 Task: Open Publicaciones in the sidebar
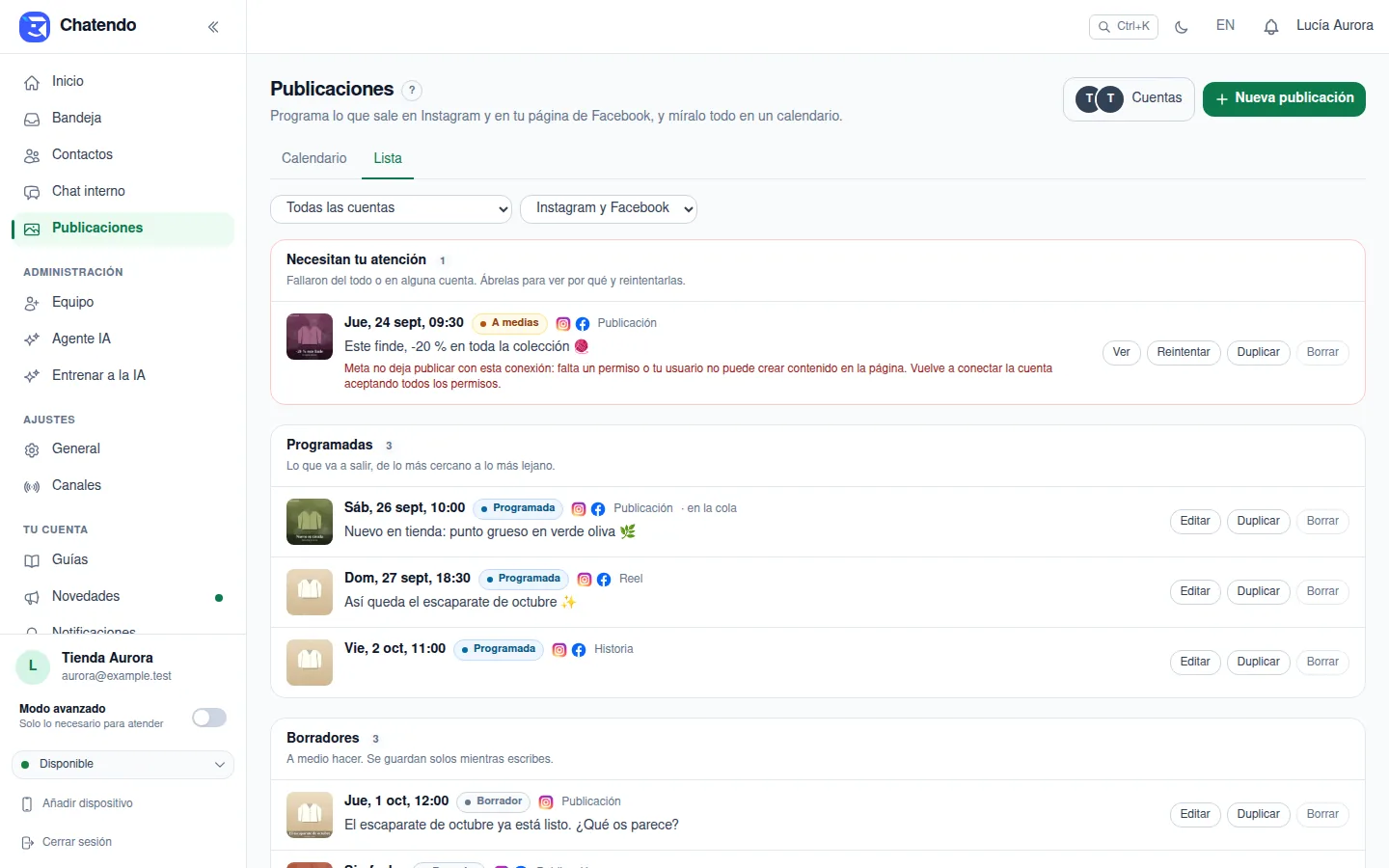click(123, 229)
